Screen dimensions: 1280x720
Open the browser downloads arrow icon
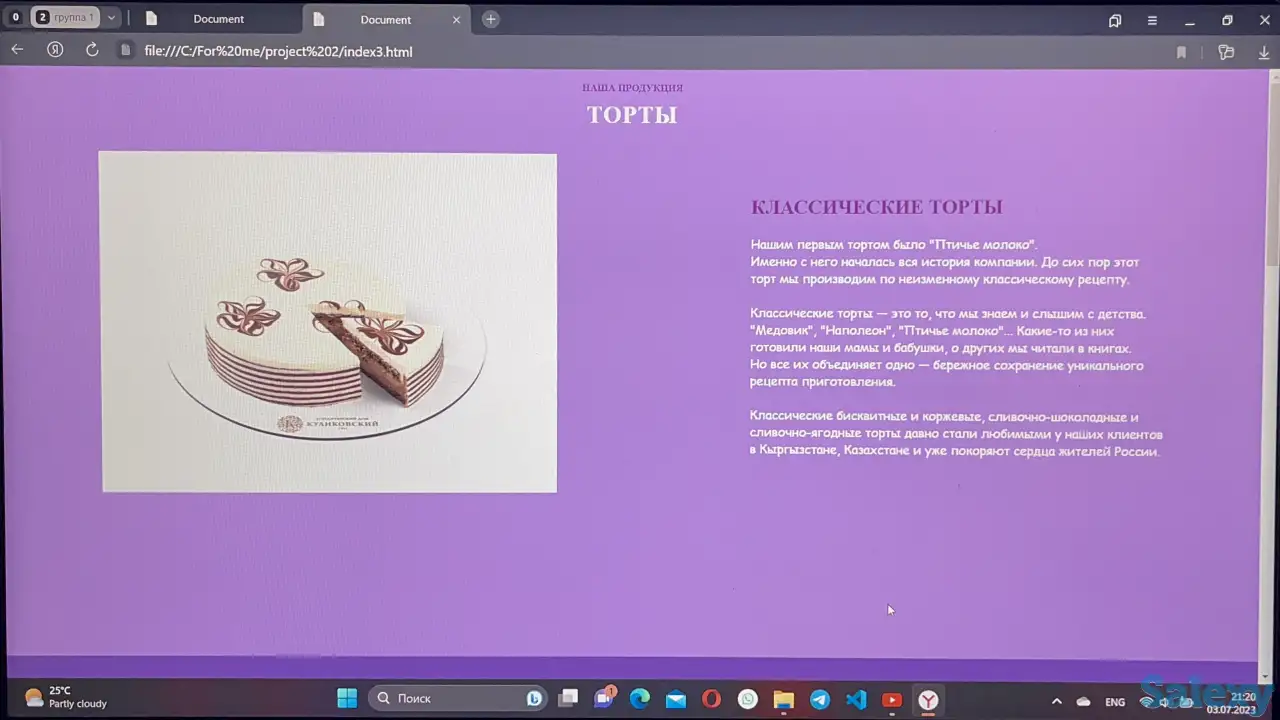click(1264, 52)
